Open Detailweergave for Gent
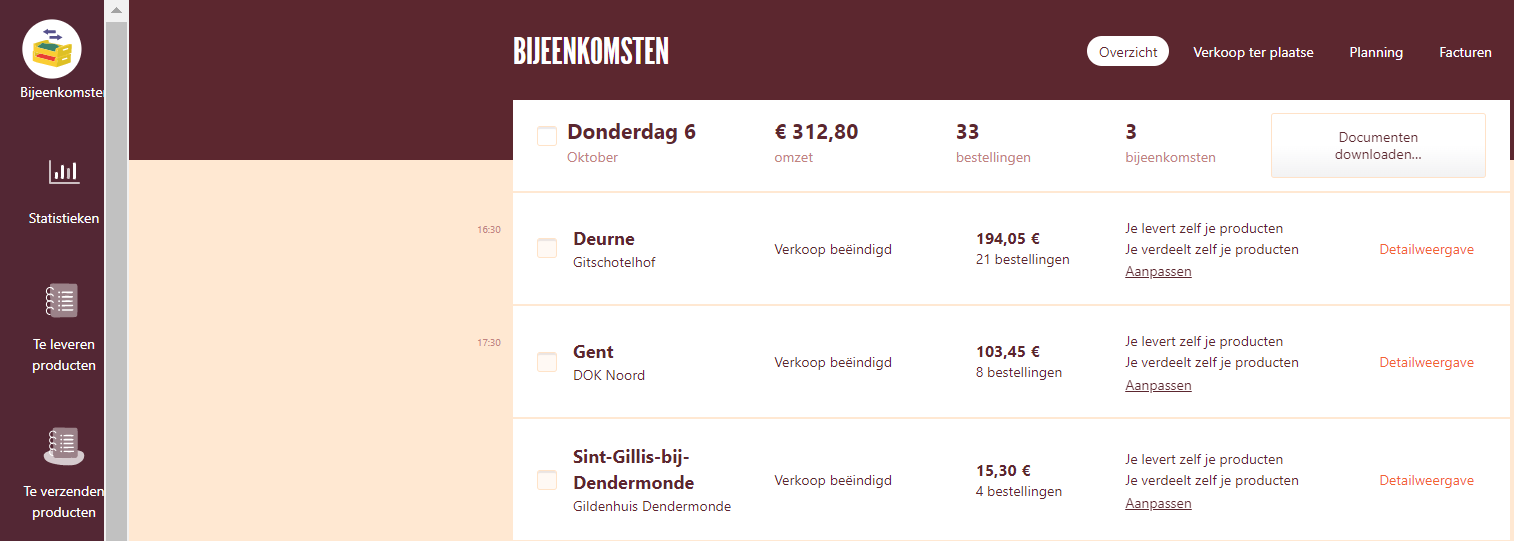 tap(1426, 362)
